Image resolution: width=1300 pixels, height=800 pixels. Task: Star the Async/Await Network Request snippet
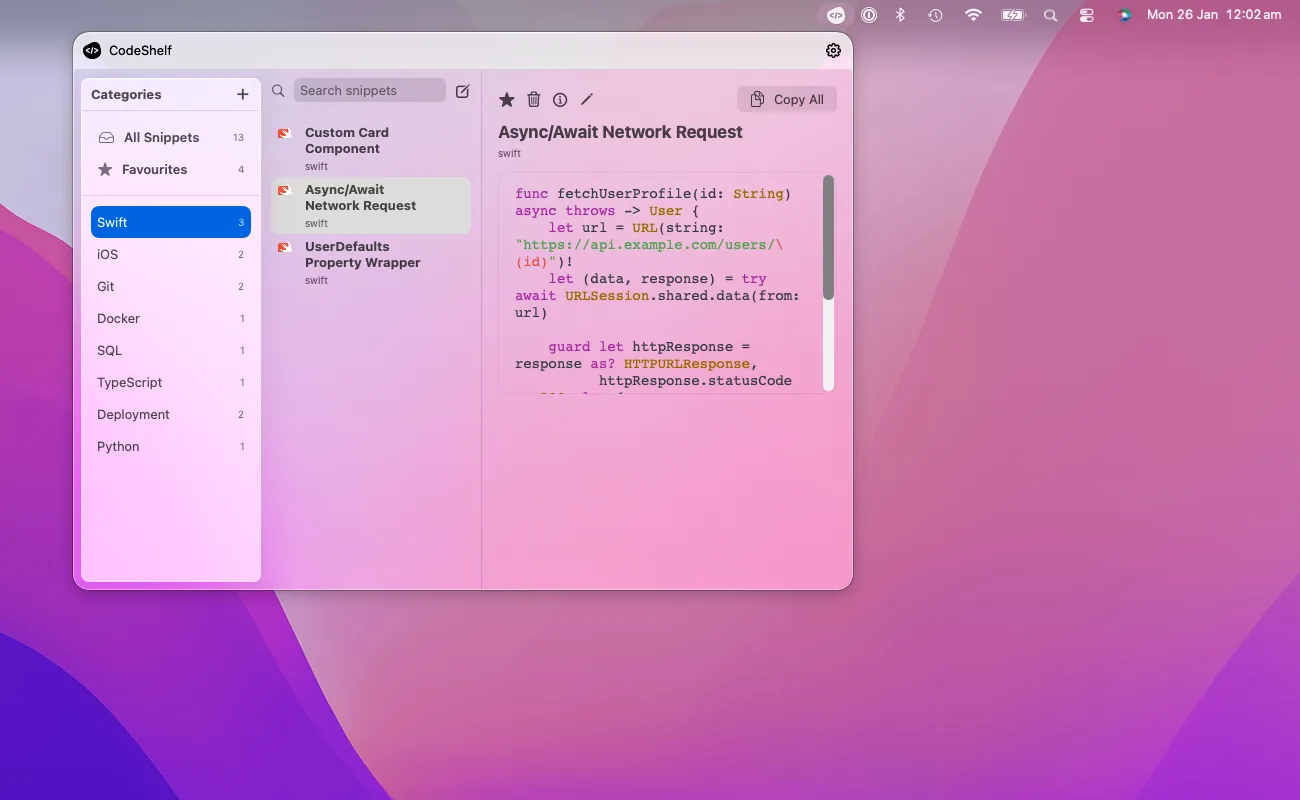[x=507, y=99]
